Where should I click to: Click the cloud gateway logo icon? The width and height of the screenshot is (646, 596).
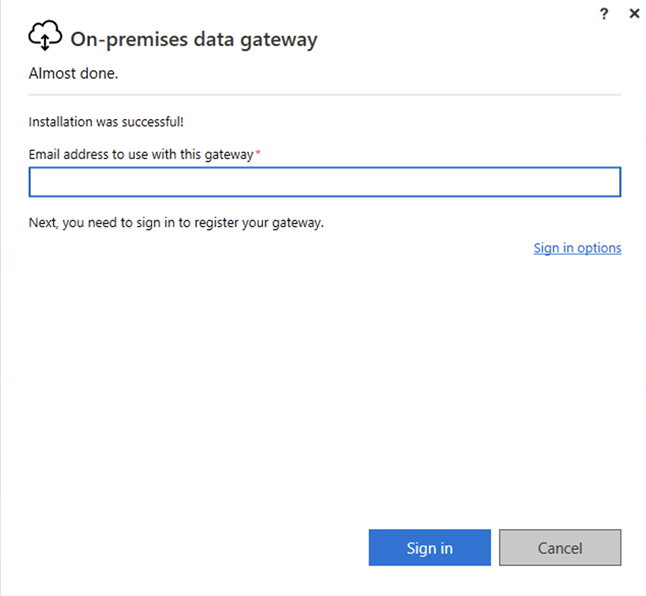pos(45,39)
